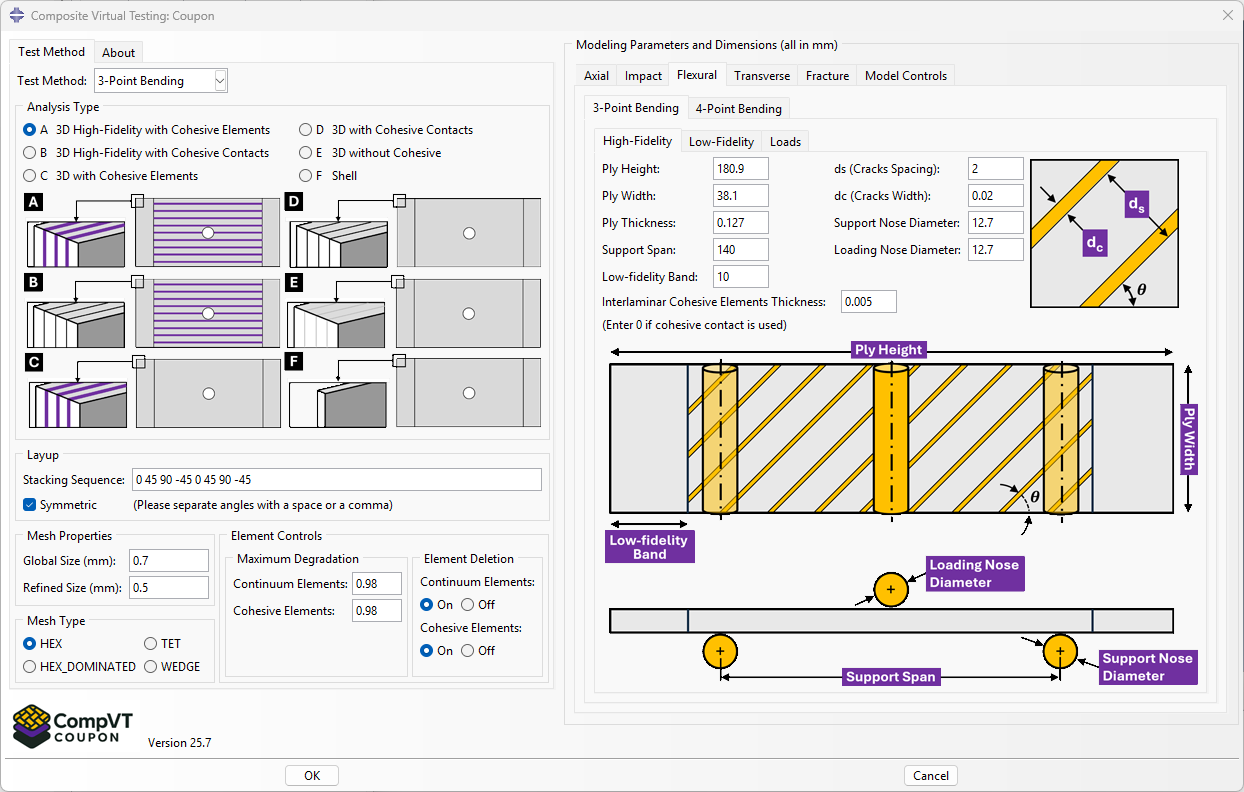Viewport: 1244px width, 792px height.
Task: Click the OK button
Action: [311, 775]
